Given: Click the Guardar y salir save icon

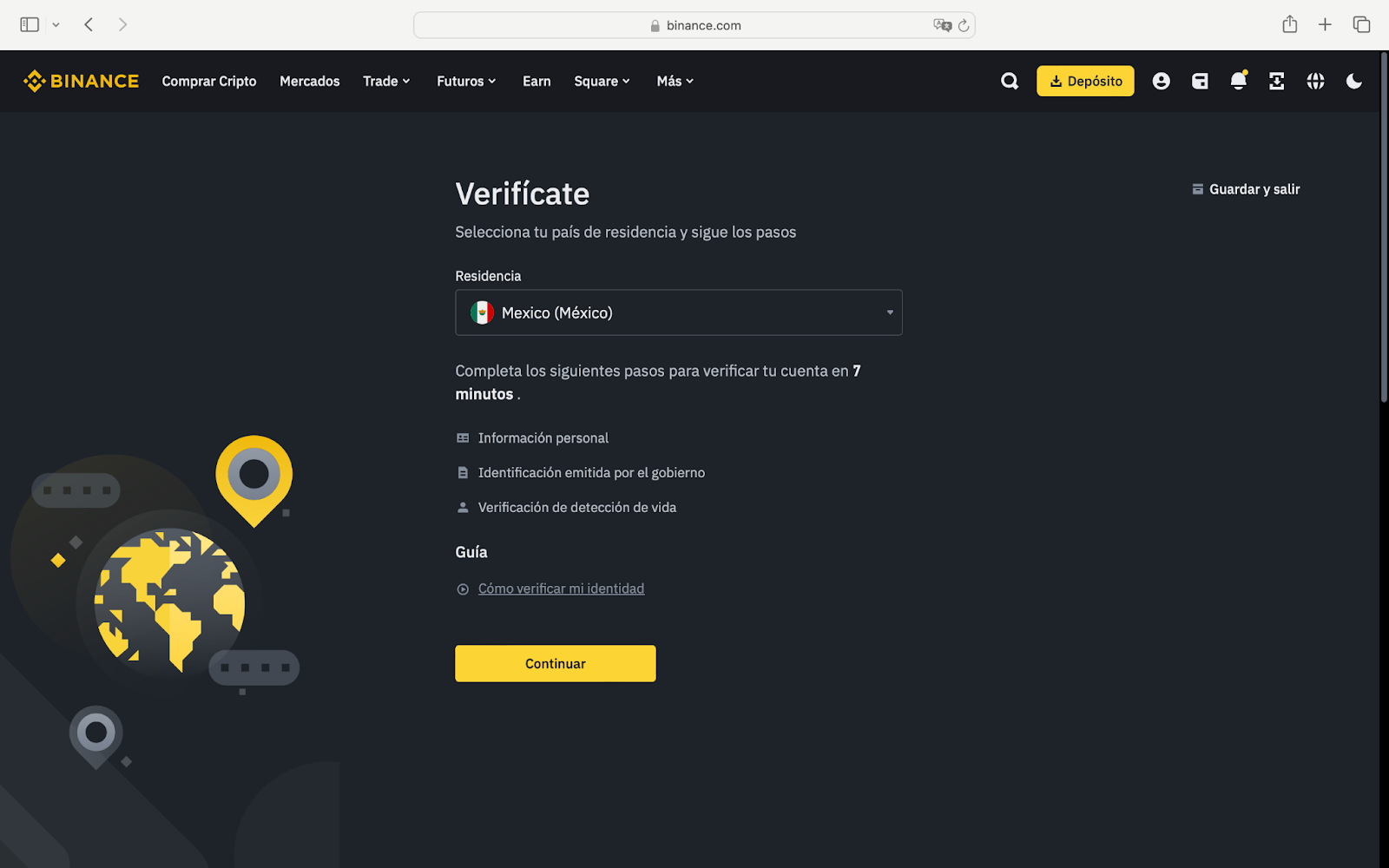Looking at the screenshot, I should 1245,188.
